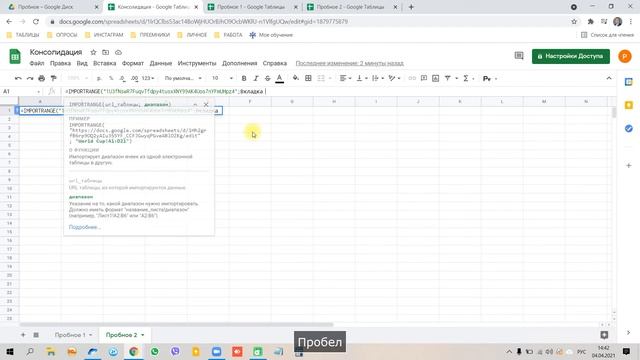Open the Справка menu
Viewport: 640px width, 360px height.
275,63
